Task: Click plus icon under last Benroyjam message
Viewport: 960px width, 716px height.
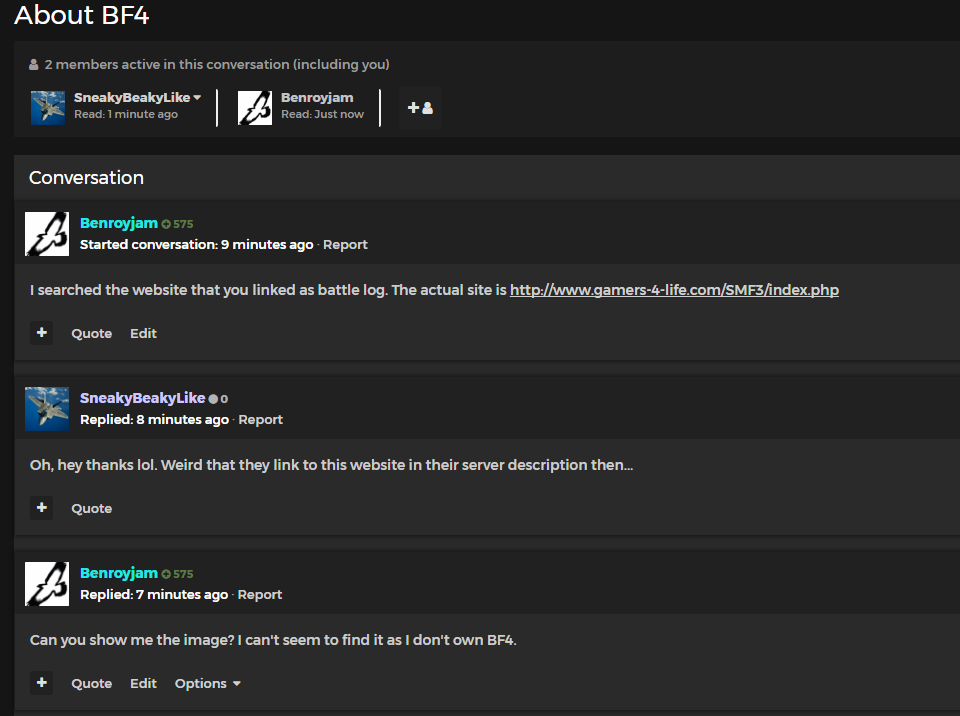Action: click(41, 683)
